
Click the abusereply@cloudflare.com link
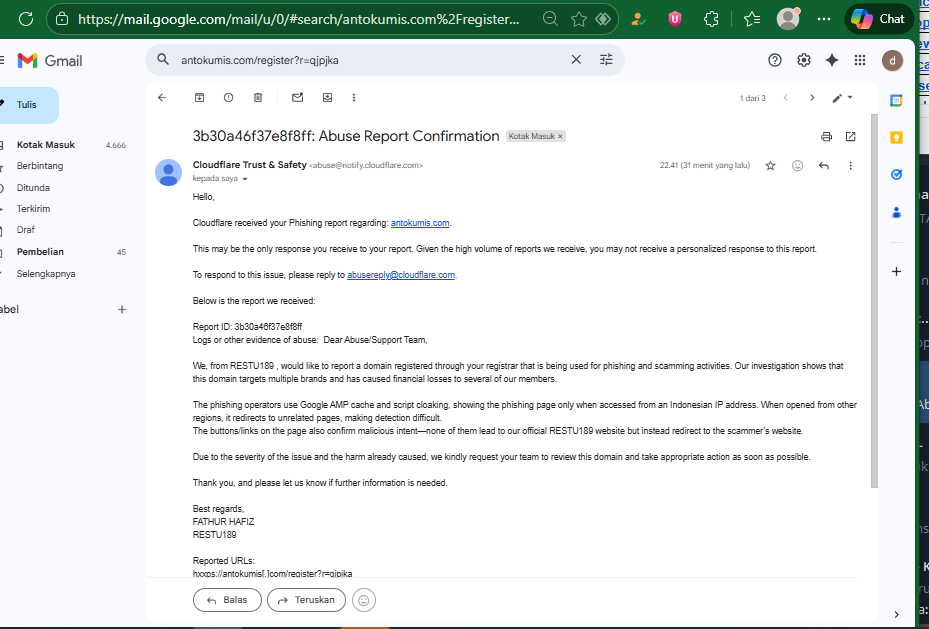pyautogui.click(x=401, y=275)
